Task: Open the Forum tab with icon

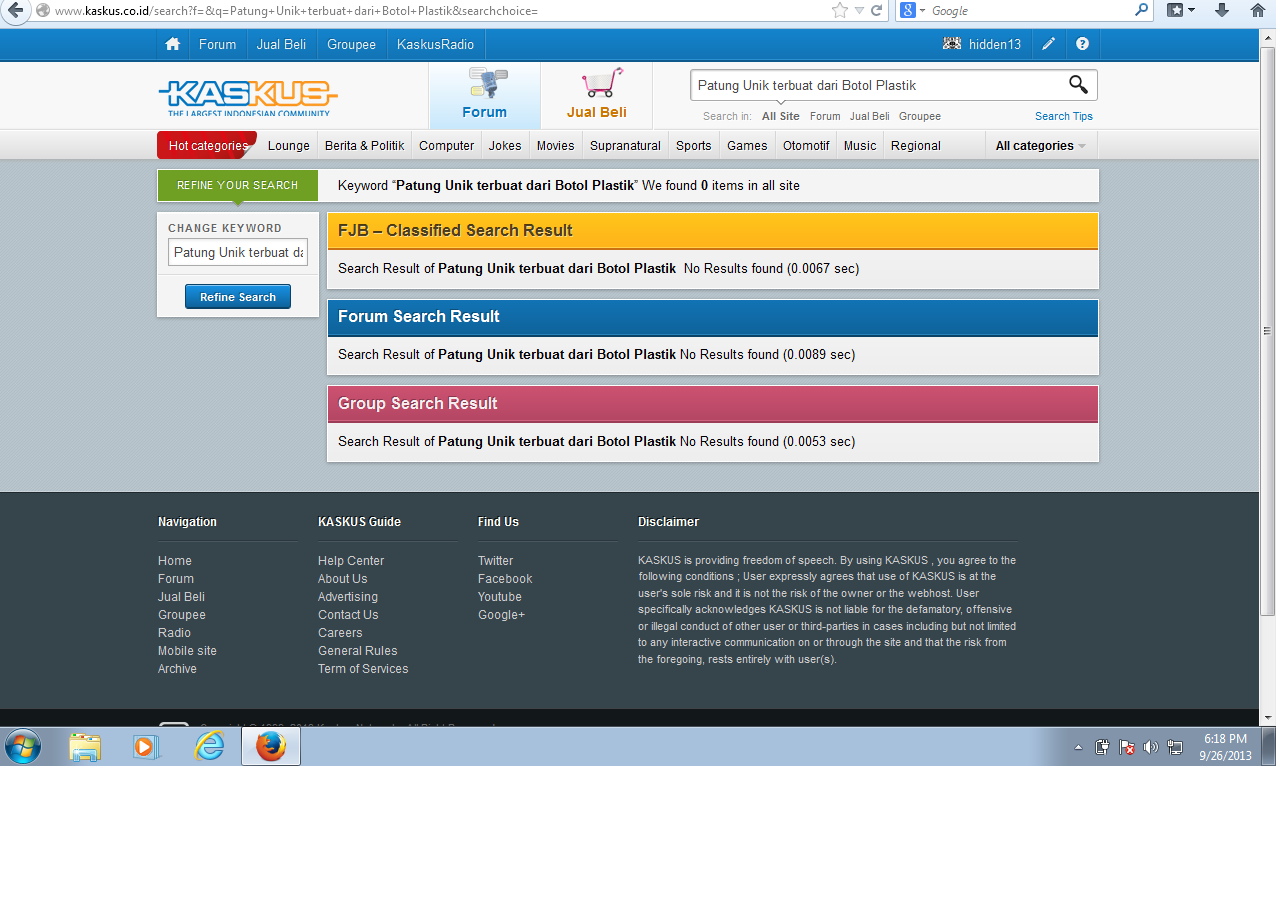Action: click(x=485, y=95)
